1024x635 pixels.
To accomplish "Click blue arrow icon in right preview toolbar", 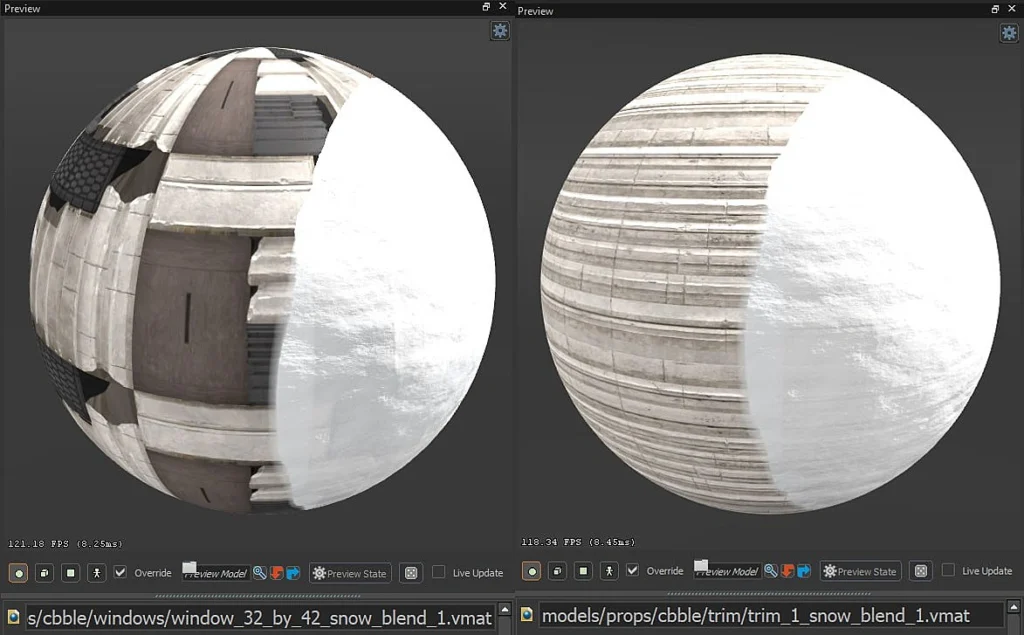I will [x=804, y=571].
